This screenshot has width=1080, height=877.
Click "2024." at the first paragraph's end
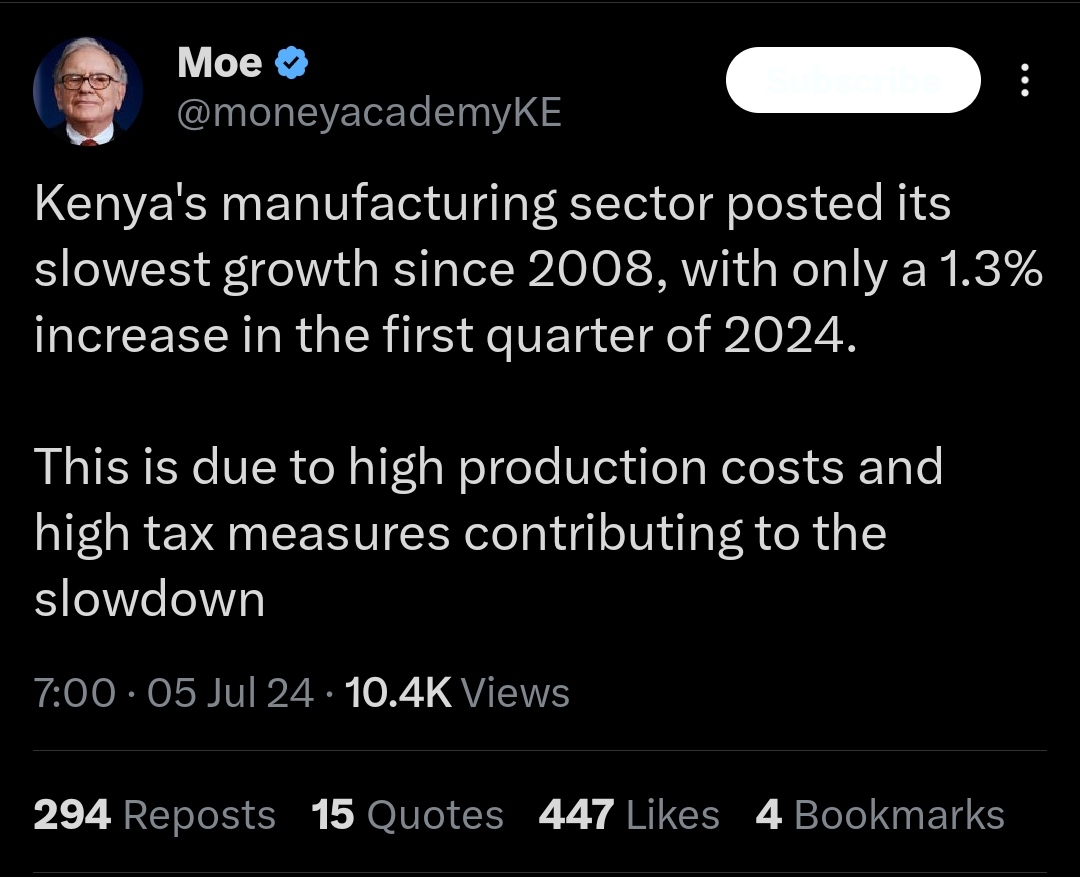pyautogui.click(x=788, y=336)
